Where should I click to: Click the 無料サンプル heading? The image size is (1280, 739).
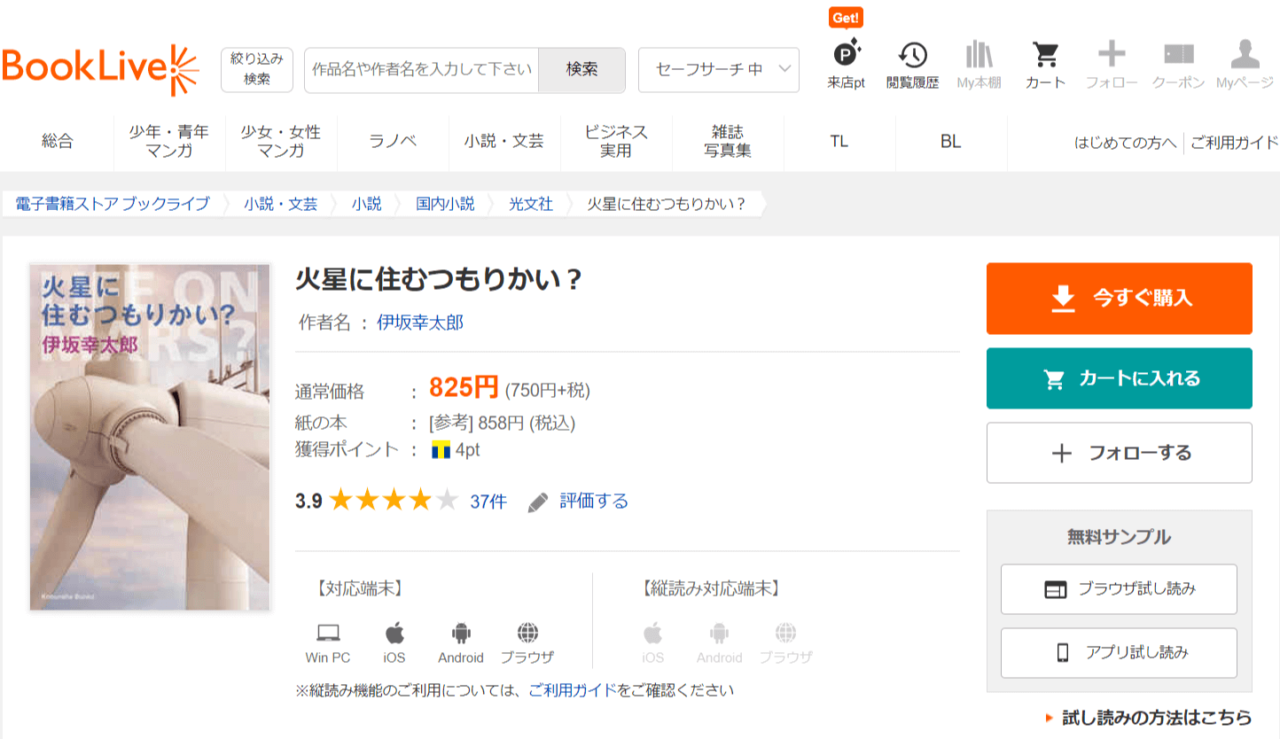(1119, 537)
